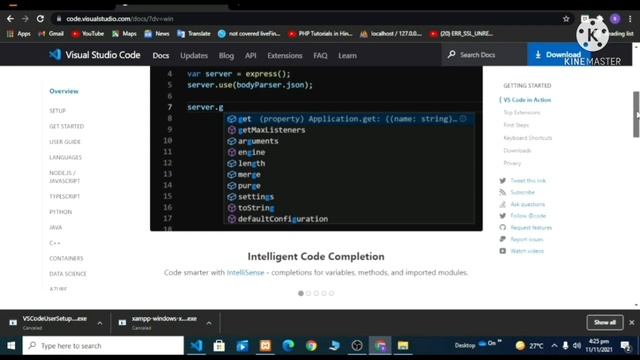This screenshot has height=360, width=640.
Task: Open Chrome three-dot menu
Action: (630, 19)
